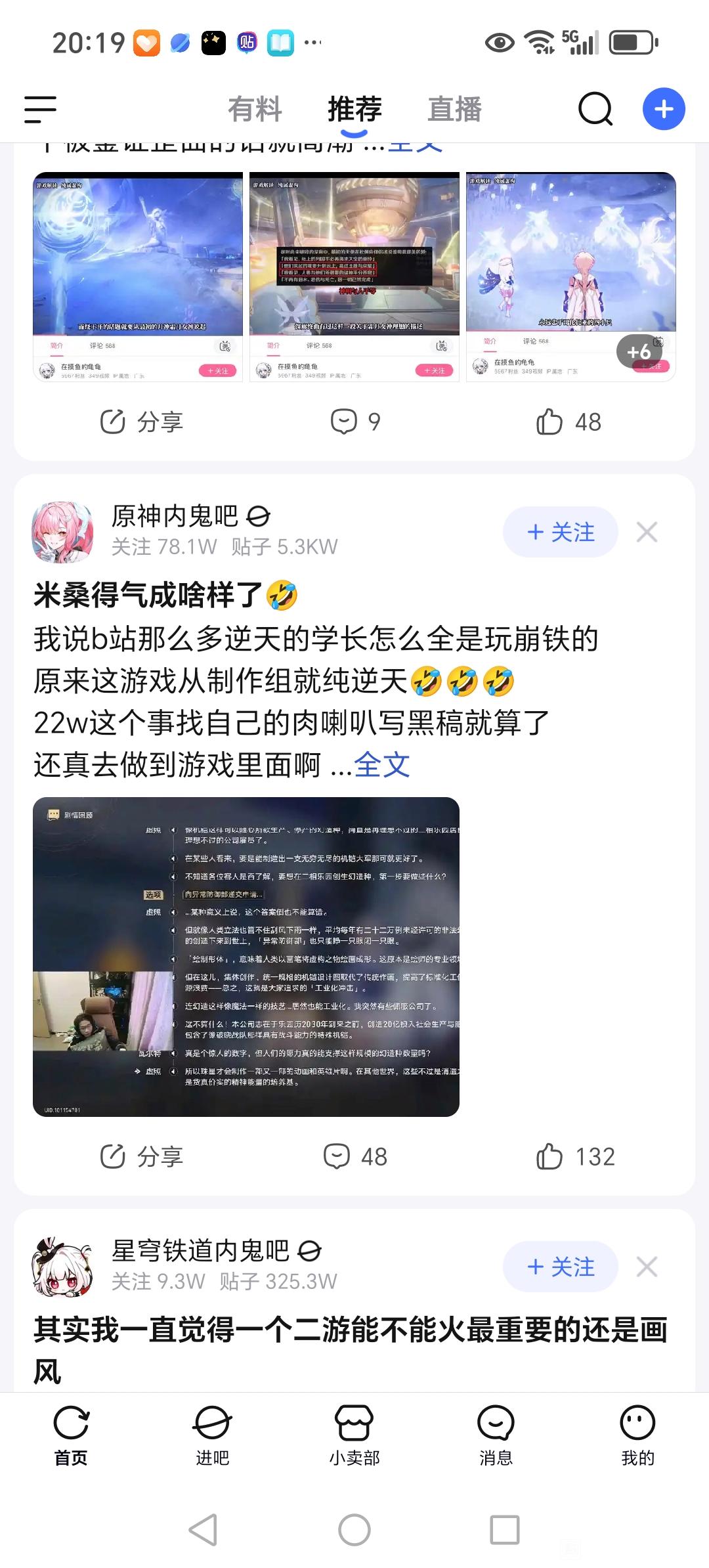This screenshot has height=1568, width=709.
Task: Tap the blue plus create-post button
Action: coord(664,109)
